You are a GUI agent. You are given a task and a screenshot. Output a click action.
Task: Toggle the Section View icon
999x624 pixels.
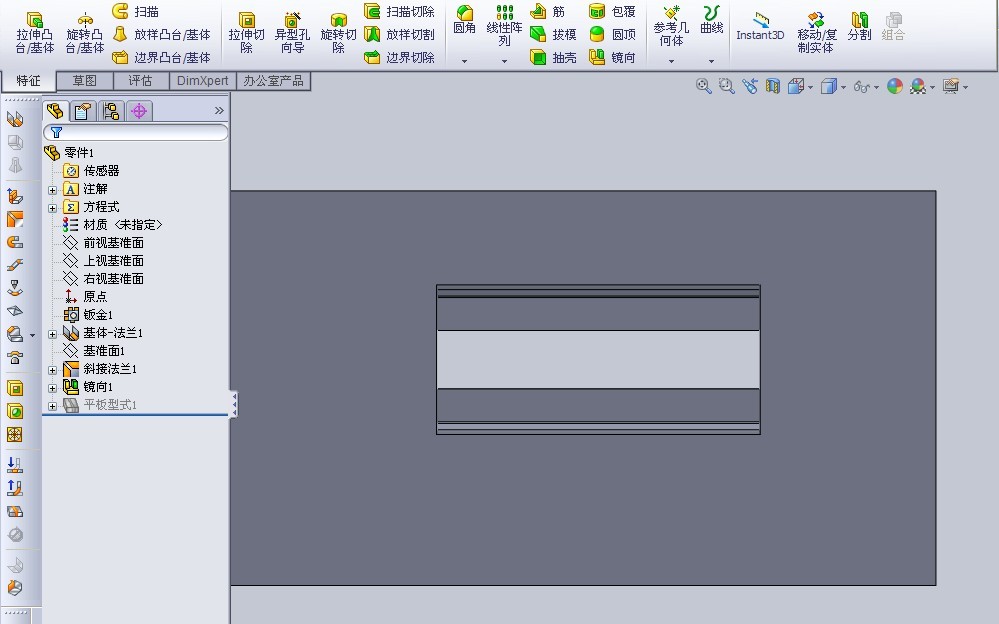[773, 86]
